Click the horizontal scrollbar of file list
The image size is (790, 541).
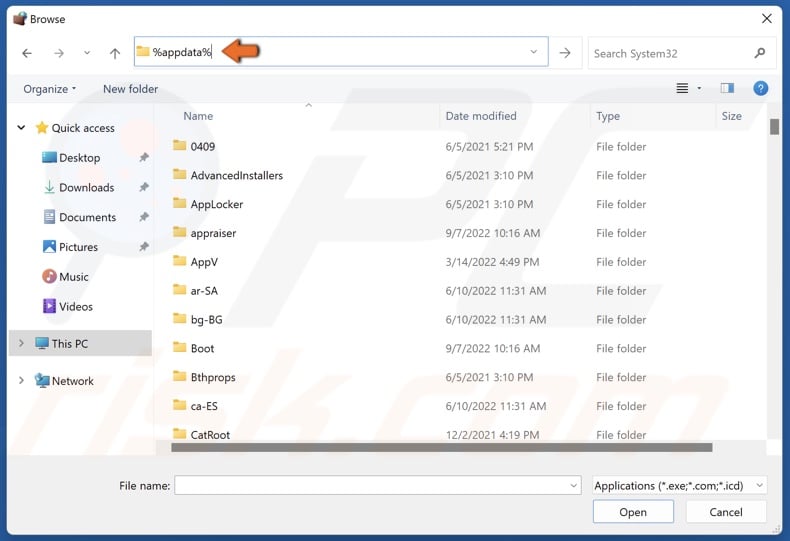(x=441, y=447)
